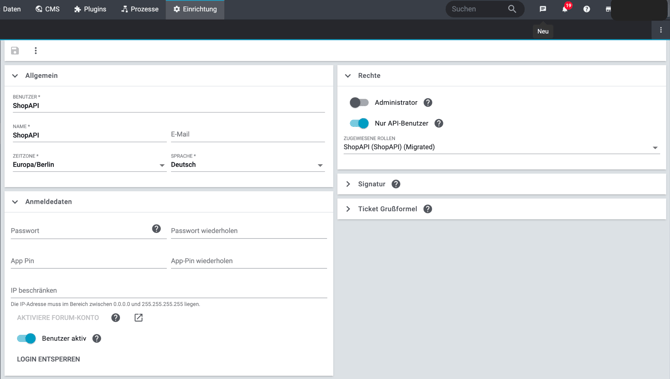Click AKTIVIERE FORUM-KONTO button

pyautogui.click(x=58, y=318)
